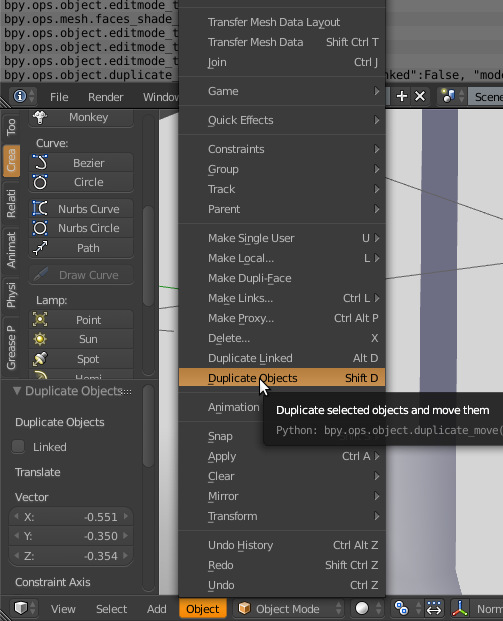Viewport: 503px width, 621px height.
Task: Switch to the Animation tab
Action: [x=11, y=250]
